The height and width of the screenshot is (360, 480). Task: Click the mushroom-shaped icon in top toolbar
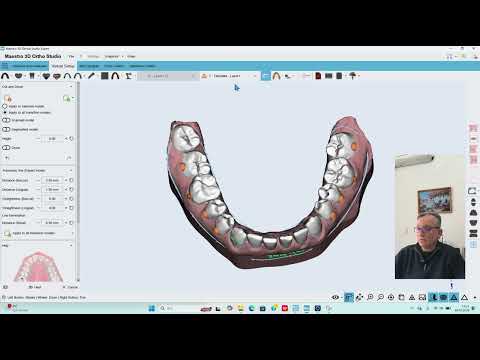point(353,76)
